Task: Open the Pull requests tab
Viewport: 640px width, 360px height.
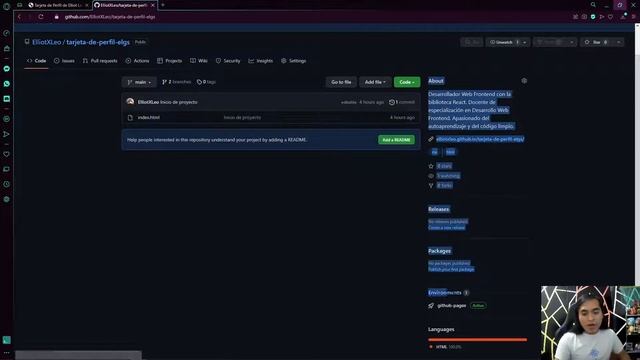Action: 100,61
